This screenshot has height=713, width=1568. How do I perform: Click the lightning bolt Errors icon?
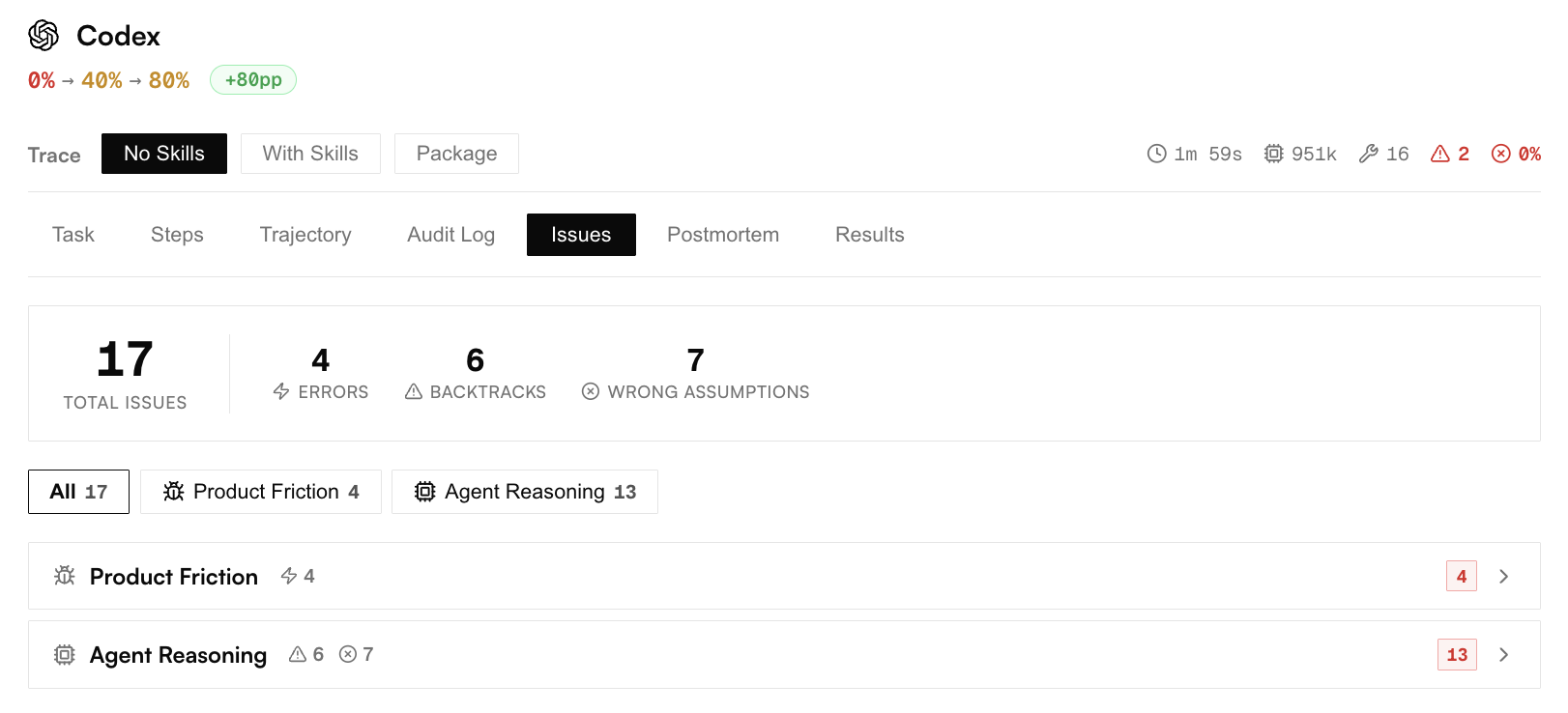tap(281, 391)
